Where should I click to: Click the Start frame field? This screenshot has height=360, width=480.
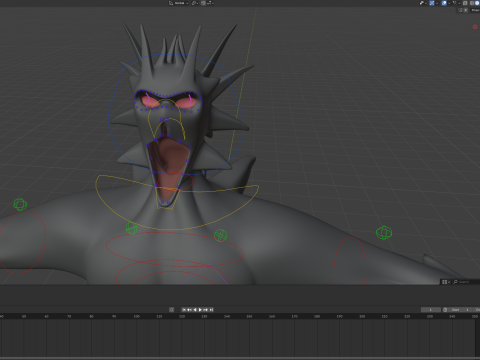[x=461, y=310]
